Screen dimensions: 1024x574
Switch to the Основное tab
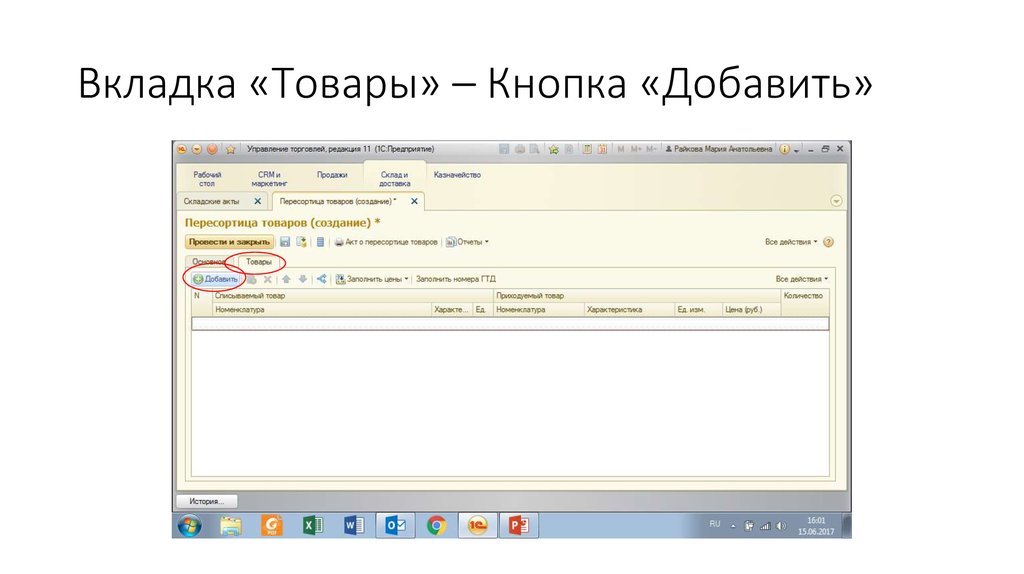pos(208,262)
